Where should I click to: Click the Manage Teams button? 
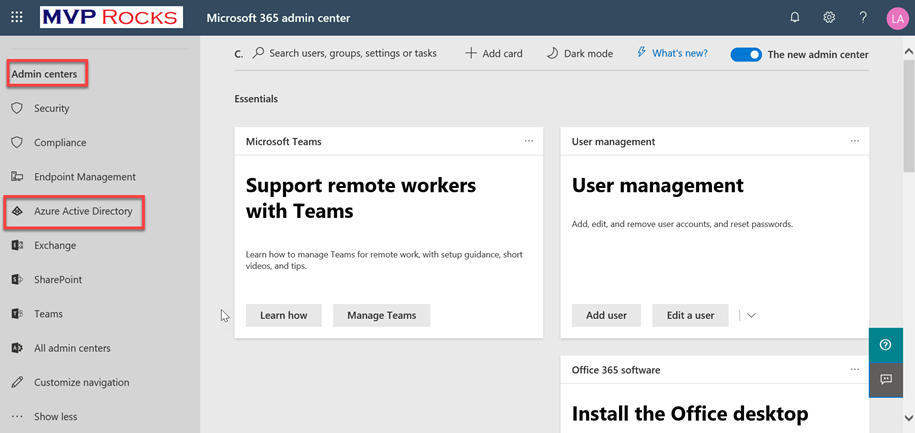pos(382,315)
